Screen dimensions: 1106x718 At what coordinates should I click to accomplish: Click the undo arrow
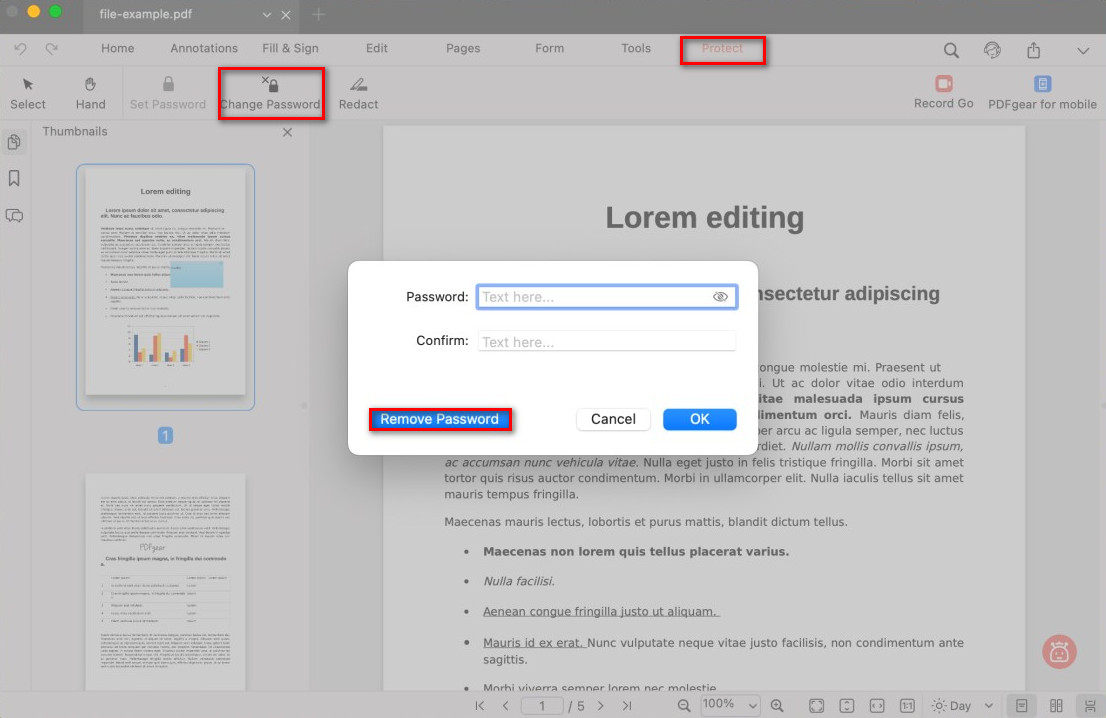click(x=20, y=49)
